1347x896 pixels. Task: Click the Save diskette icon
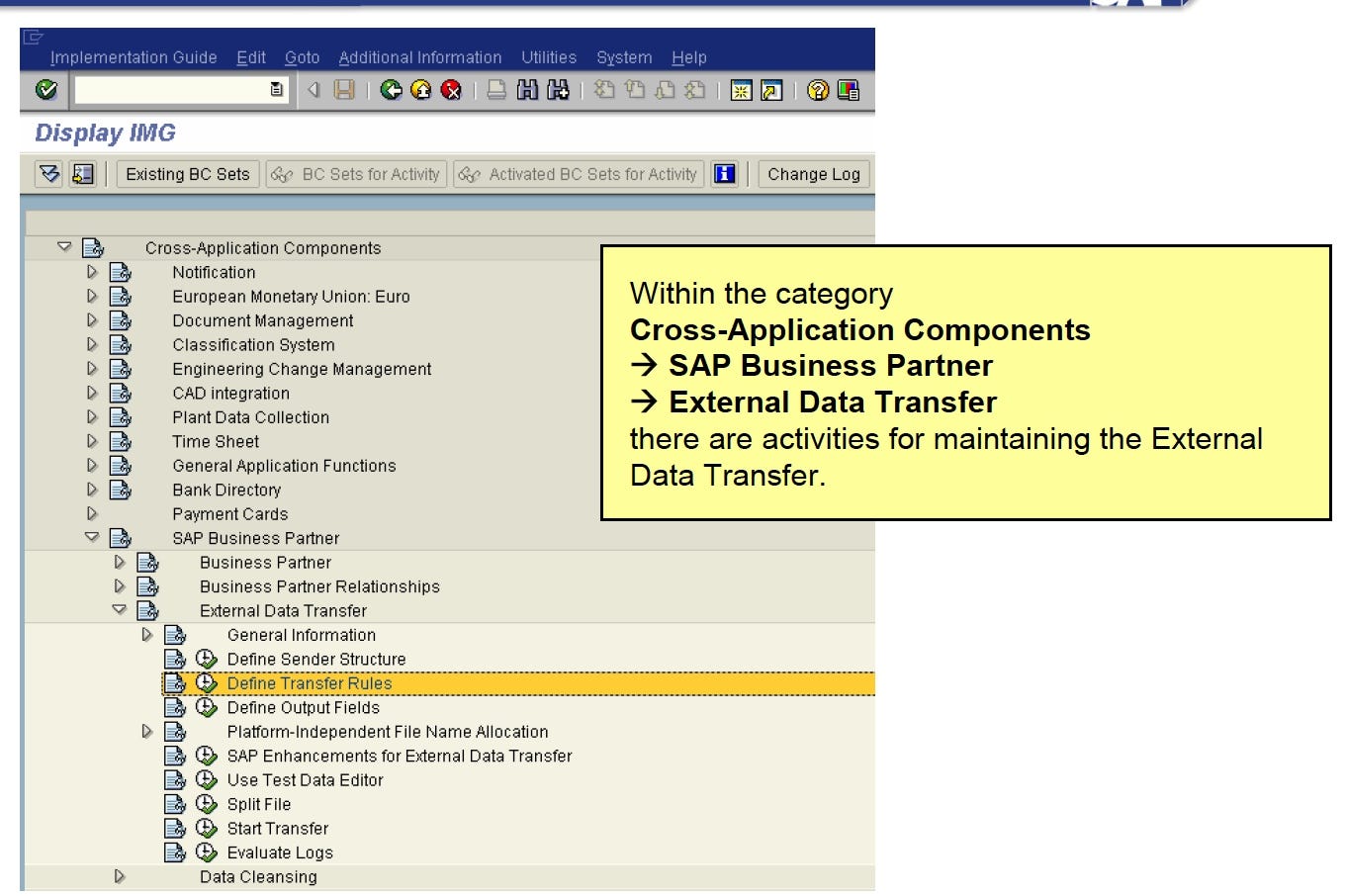344,90
